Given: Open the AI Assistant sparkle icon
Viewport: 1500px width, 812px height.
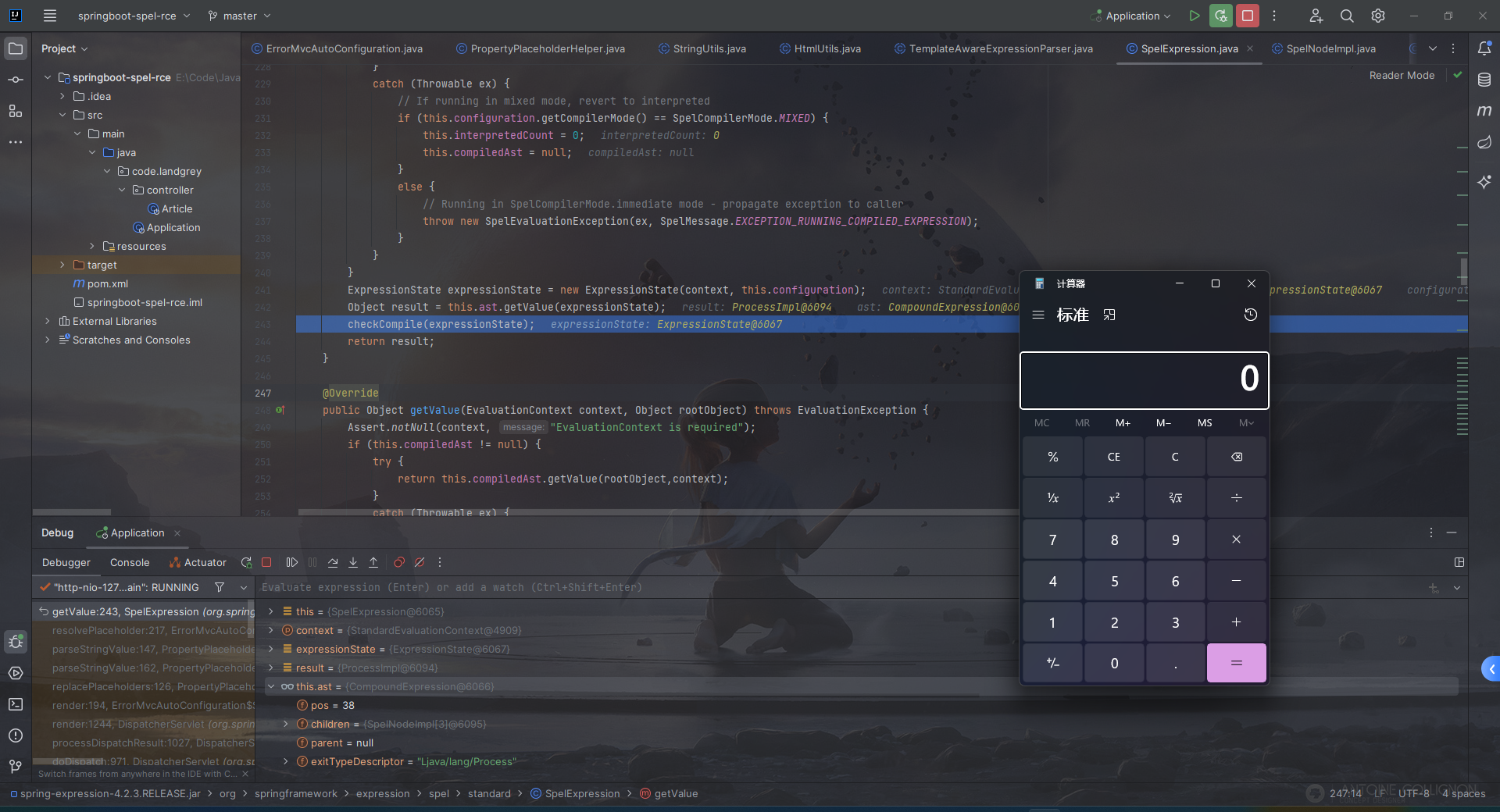Looking at the screenshot, I should click(x=1484, y=181).
